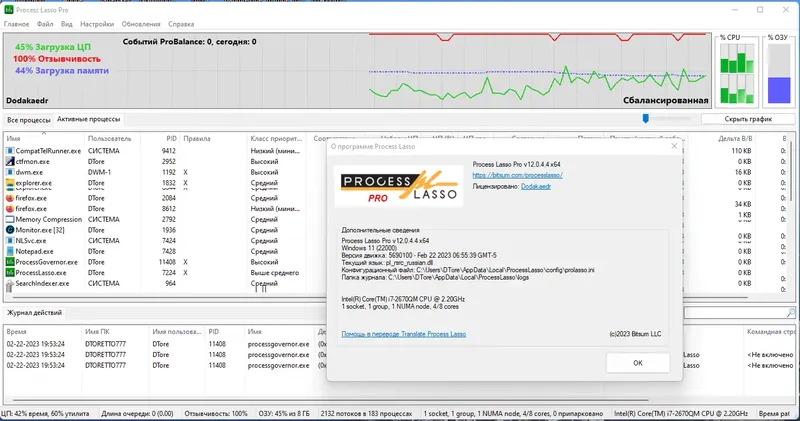Click the 44% Загрузка памяти label
Image resolution: width=800 pixels, height=421 pixels.
[x=62, y=70]
